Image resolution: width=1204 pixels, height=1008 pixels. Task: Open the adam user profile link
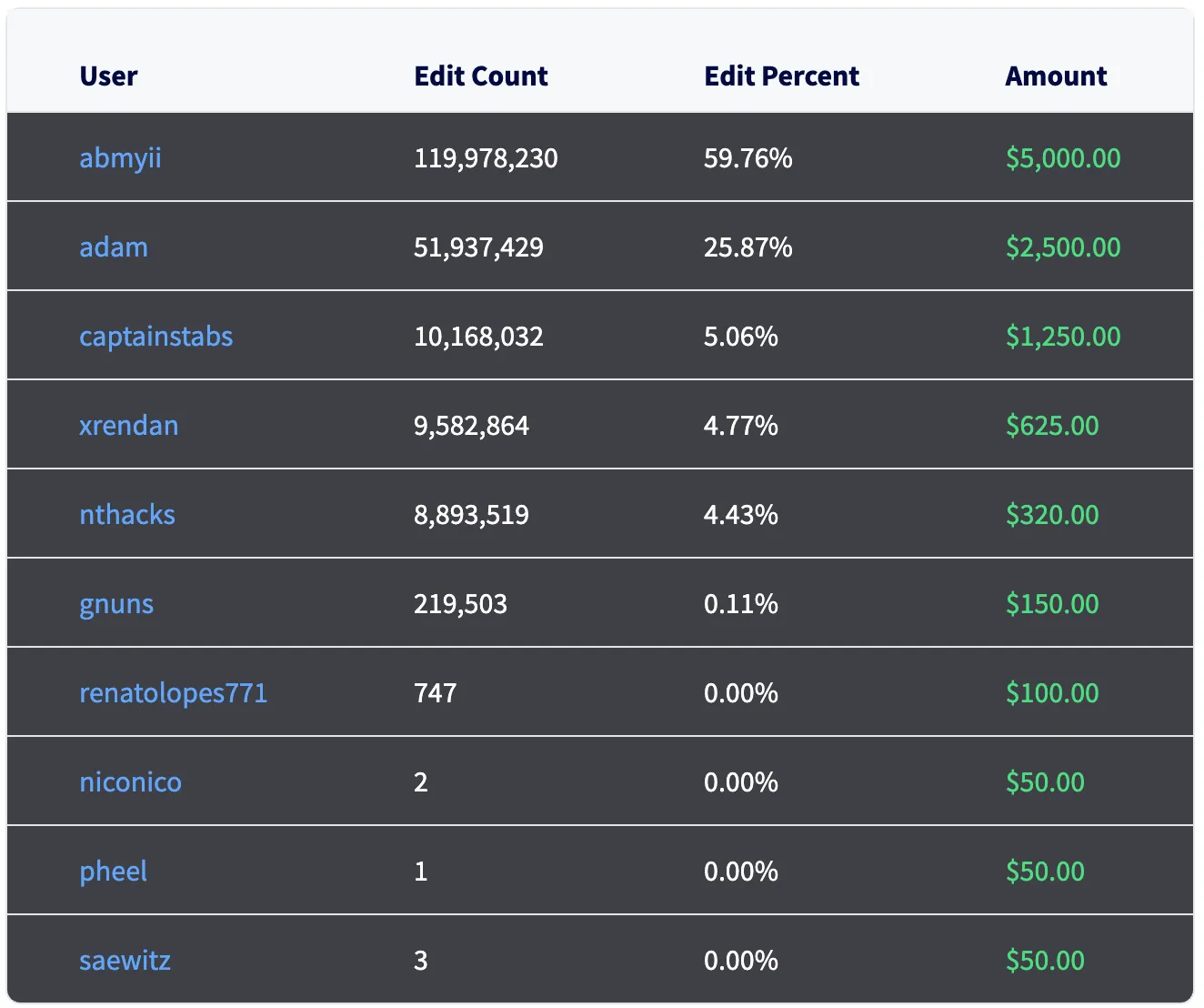coord(113,247)
